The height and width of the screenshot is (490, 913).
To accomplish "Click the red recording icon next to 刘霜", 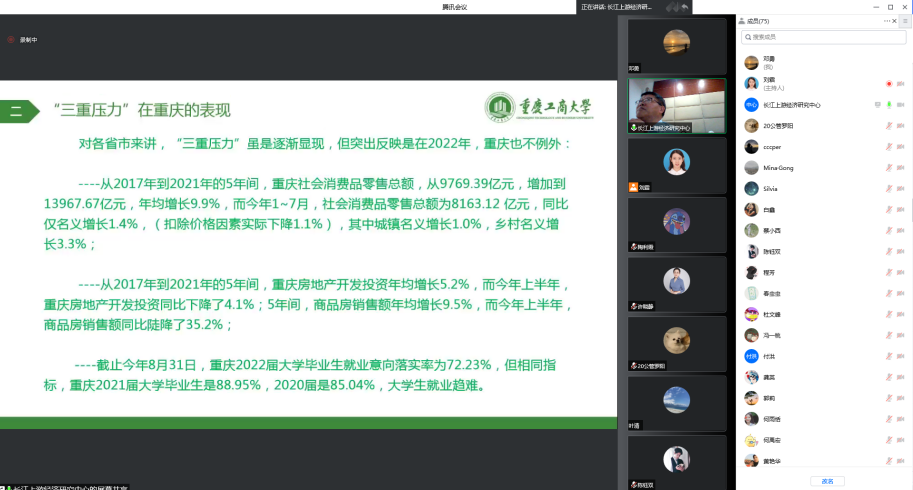I will coord(888,83).
